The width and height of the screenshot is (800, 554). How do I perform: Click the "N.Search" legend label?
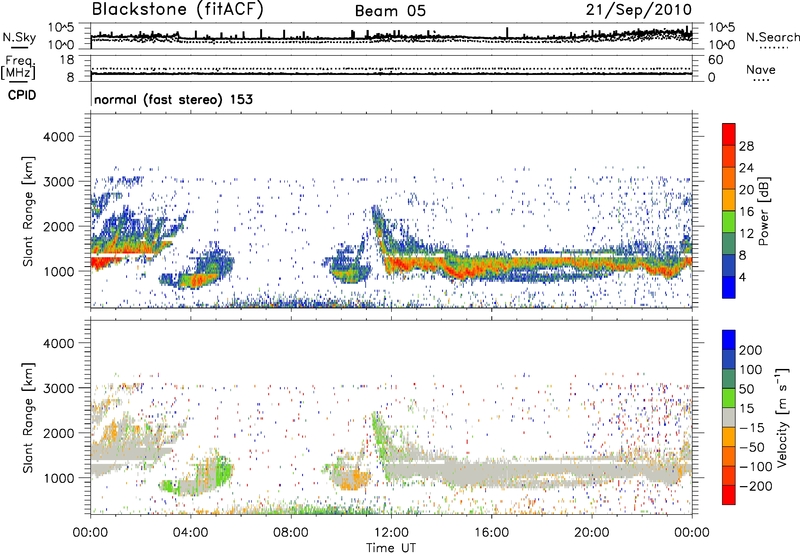click(772, 37)
